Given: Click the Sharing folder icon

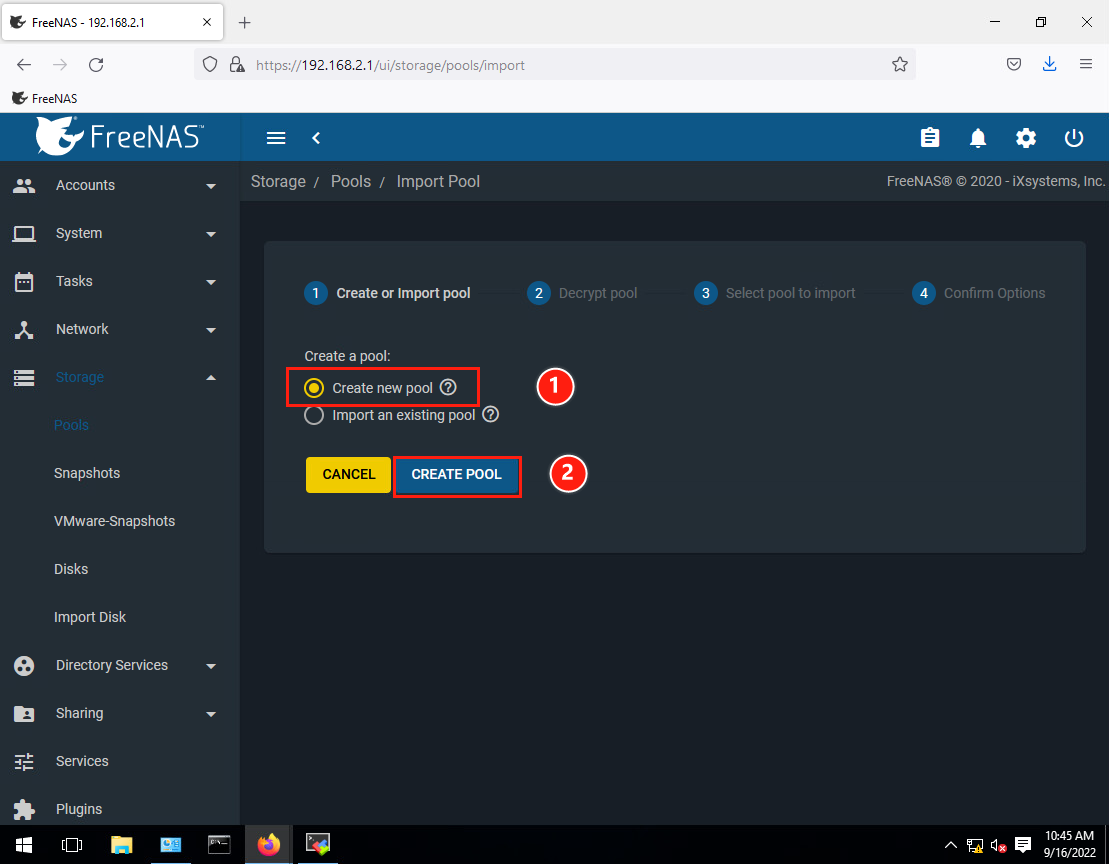Looking at the screenshot, I should [24, 713].
